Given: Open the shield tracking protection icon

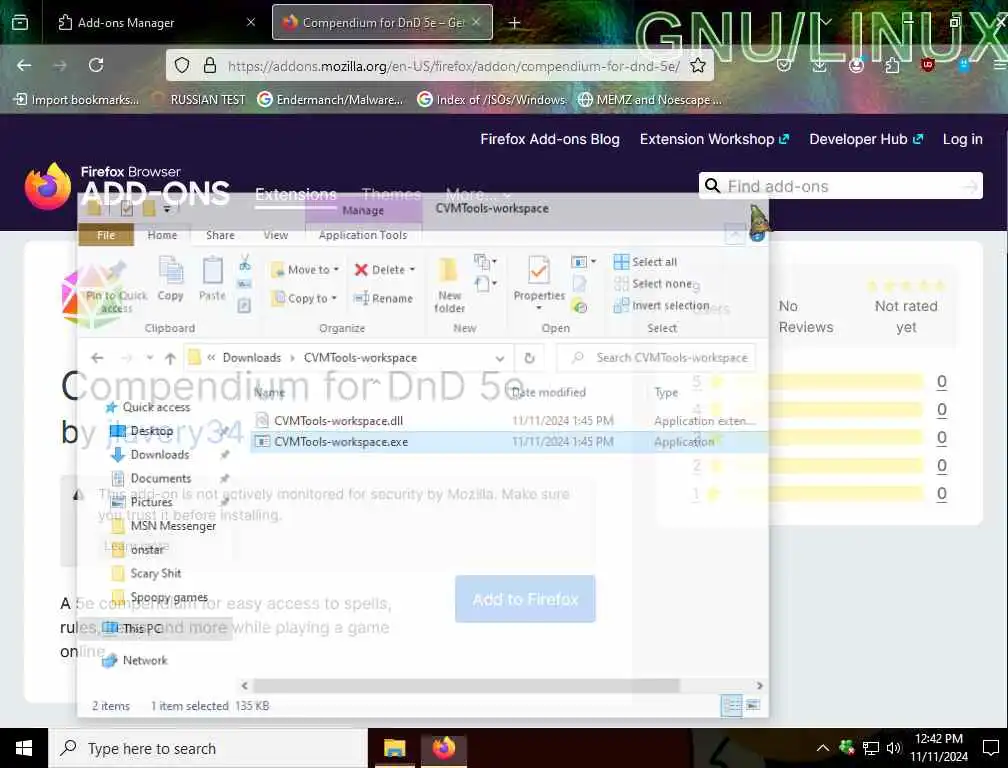Looking at the screenshot, I should point(182,65).
